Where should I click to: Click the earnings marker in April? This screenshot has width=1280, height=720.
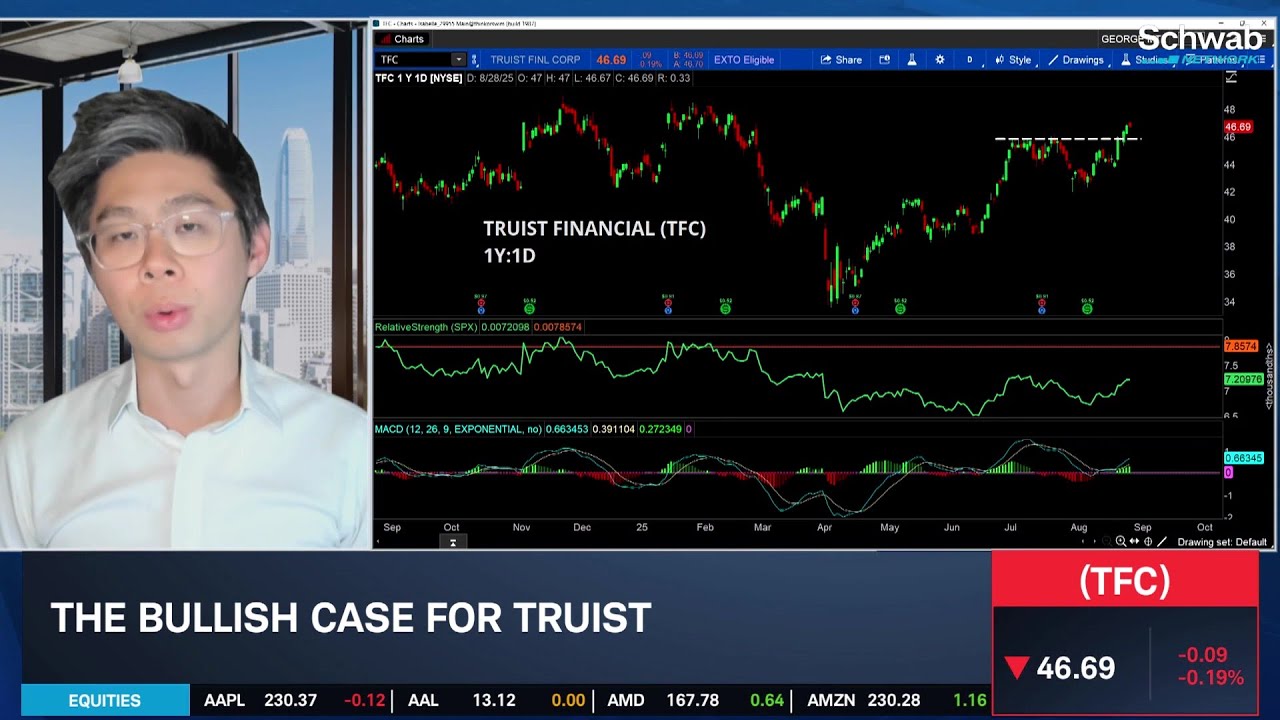point(855,309)
